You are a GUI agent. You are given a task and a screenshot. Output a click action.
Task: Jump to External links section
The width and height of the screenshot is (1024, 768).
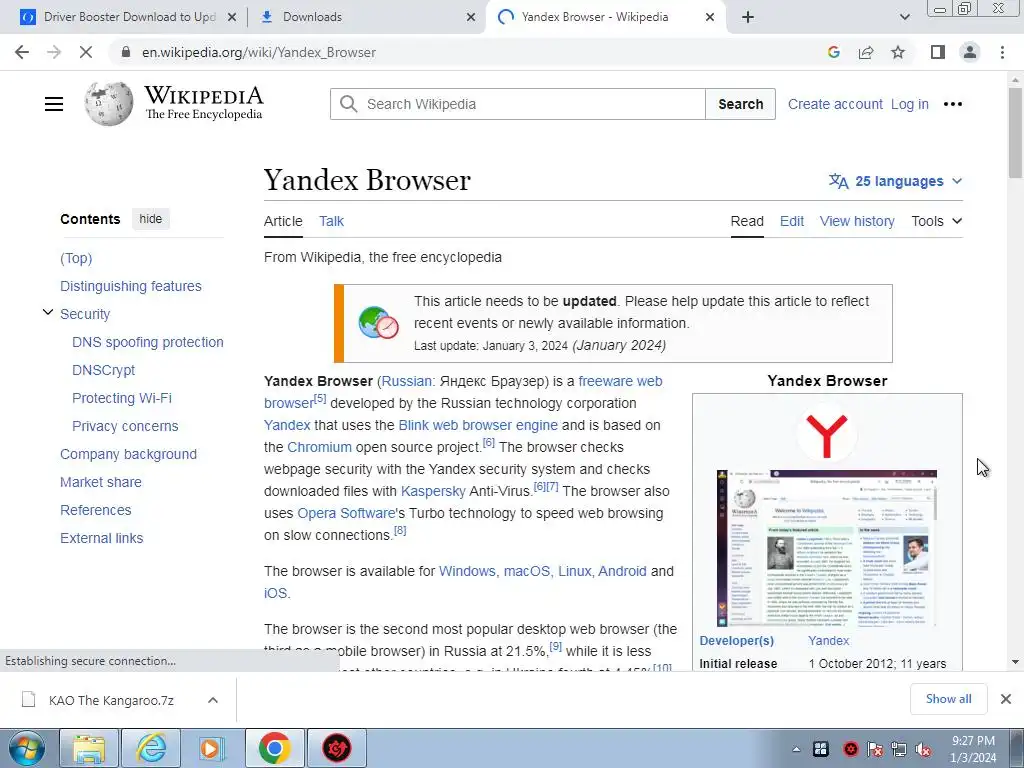(x=101, y=539)
